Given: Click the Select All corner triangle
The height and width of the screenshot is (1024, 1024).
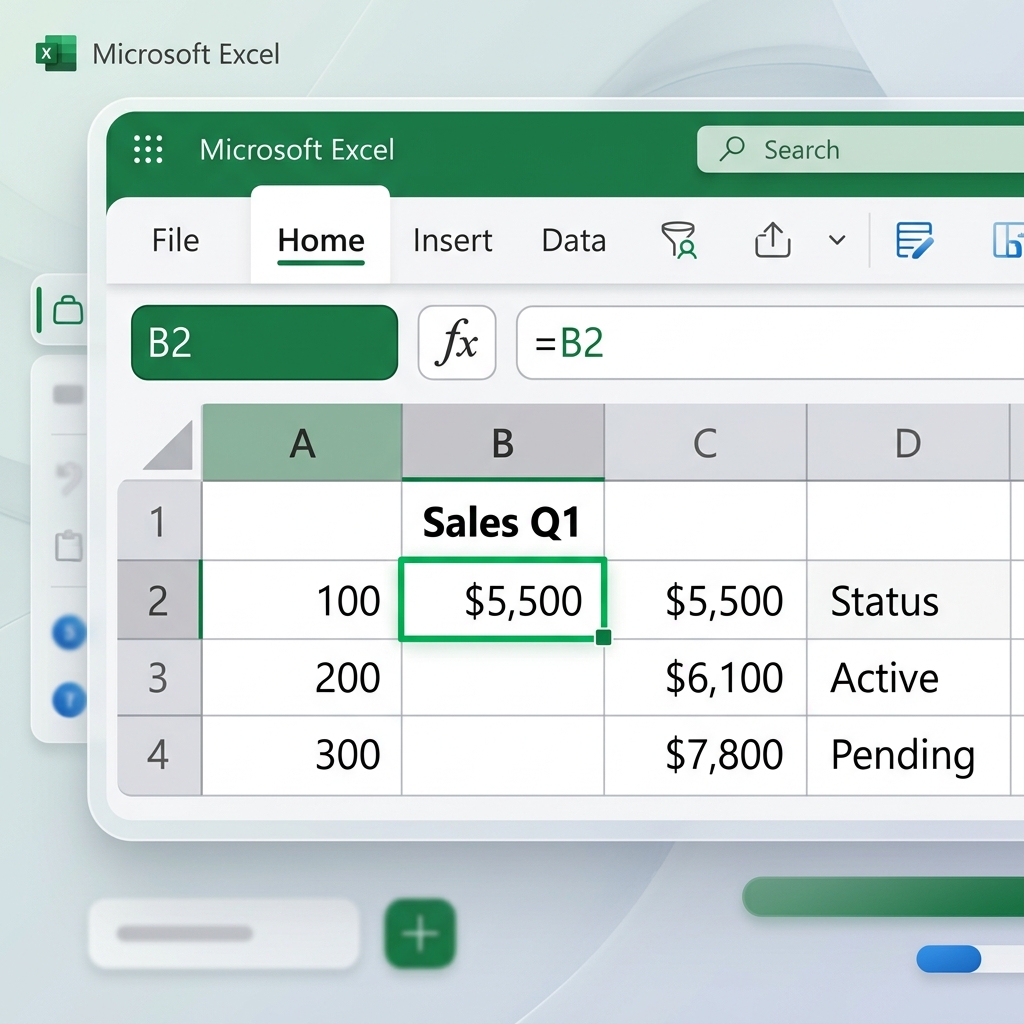Looking at the screenshot, I should (x=170, y=447).
